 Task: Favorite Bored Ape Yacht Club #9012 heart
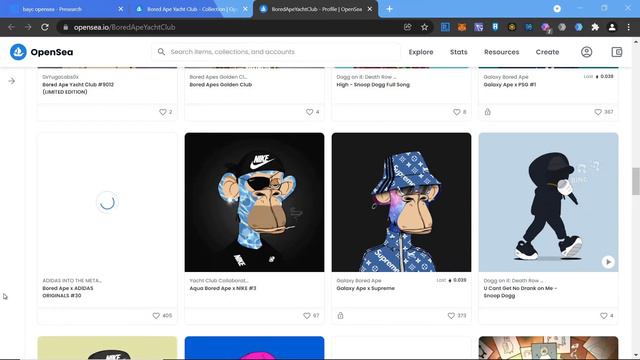tap(162, 112)
